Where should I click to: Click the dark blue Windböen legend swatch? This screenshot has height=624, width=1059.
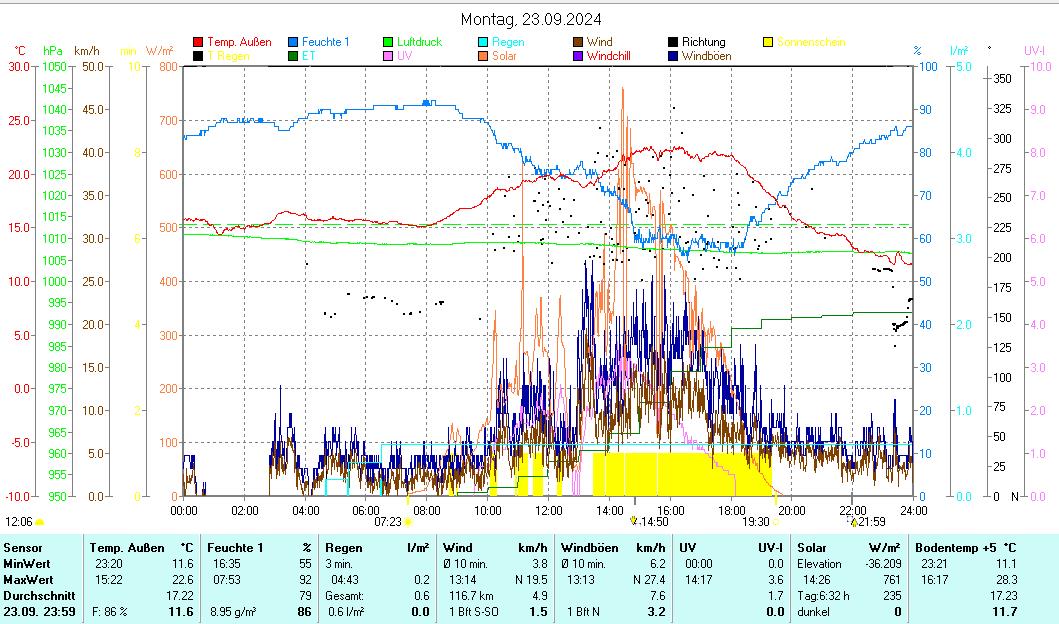coord(673,56)
